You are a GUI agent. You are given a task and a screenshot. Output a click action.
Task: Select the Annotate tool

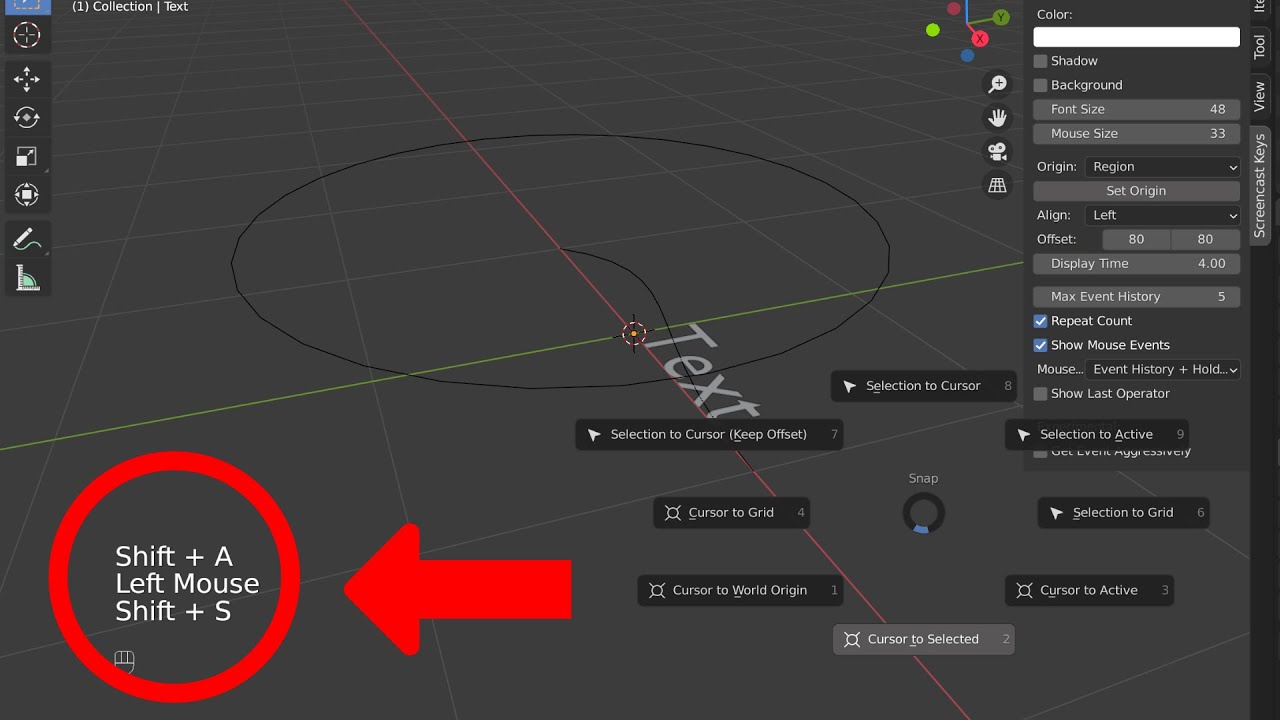click(27, 239)
